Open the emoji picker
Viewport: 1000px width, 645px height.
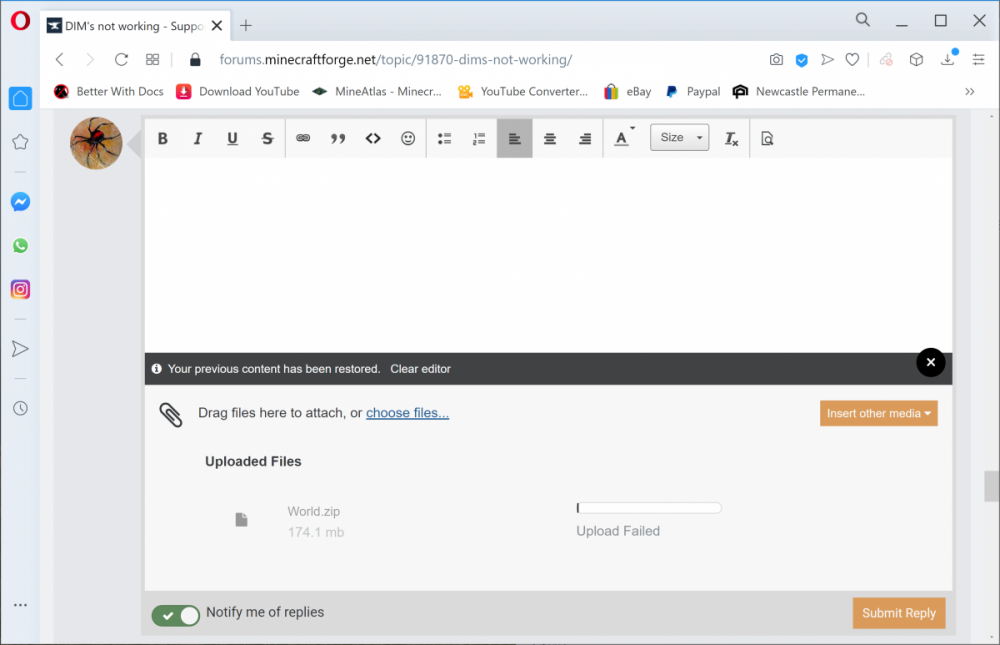(408, 138)
